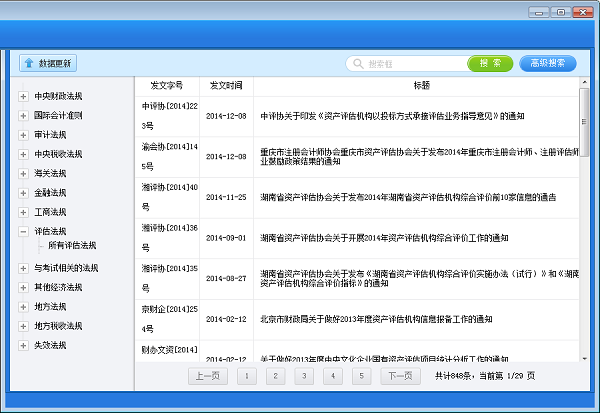Click the 标题 column header

click(421, 85)
